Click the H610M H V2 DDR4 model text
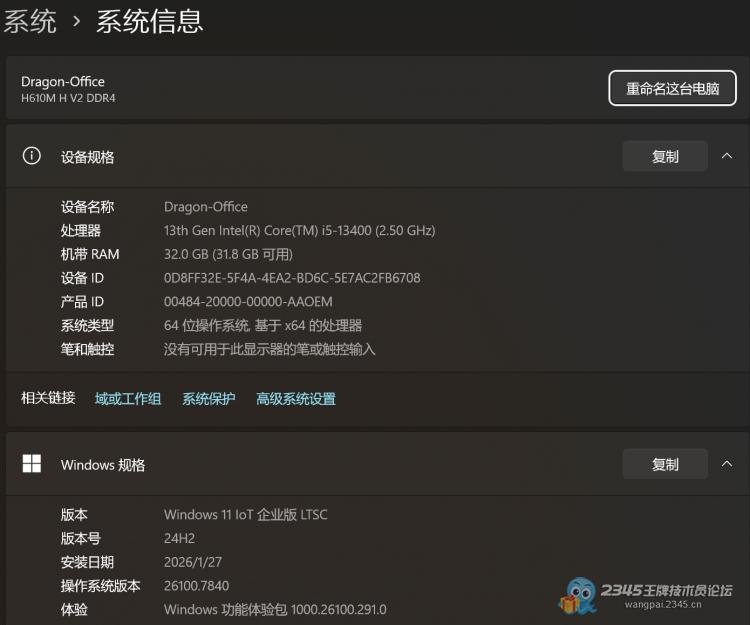The width and height of the screenshot is (750, 625). tap(68, 98)
